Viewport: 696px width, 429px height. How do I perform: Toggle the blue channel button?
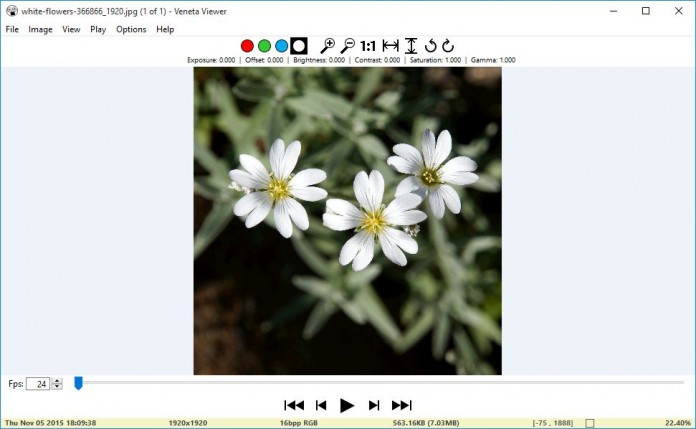click(281, 46)
